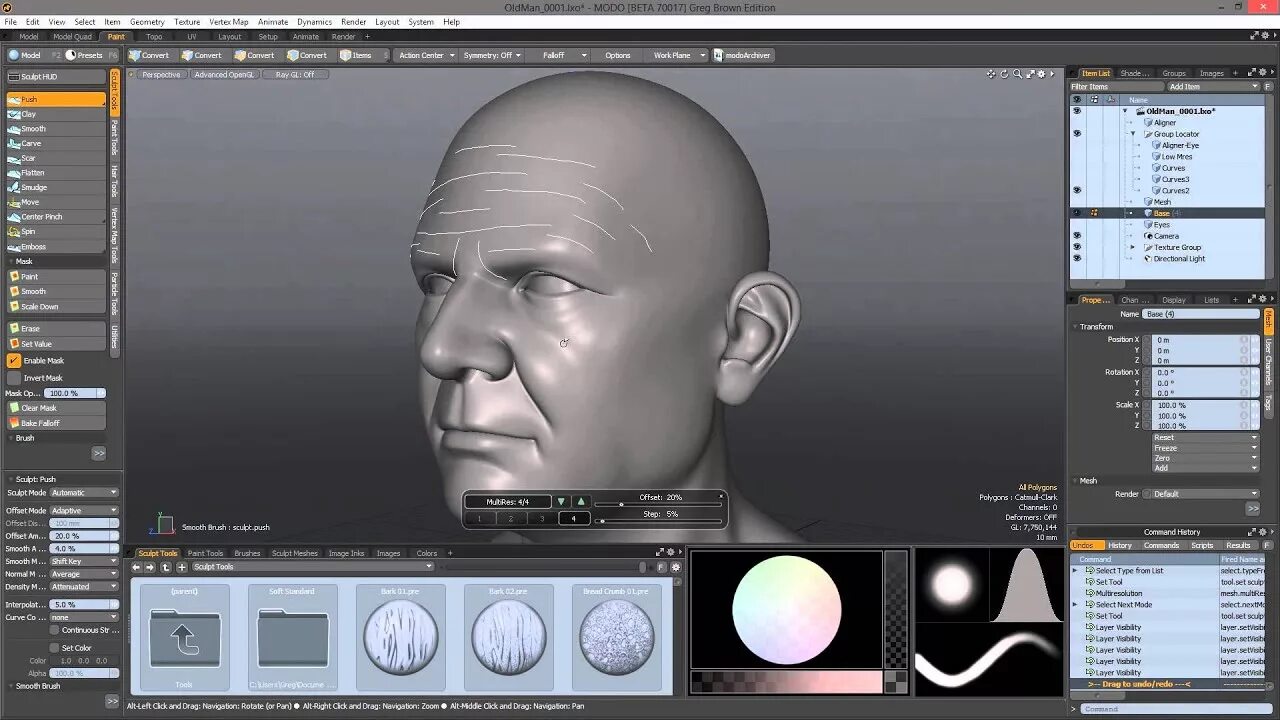This screenshot has height=720, width=1280.
Task: Expand the Texture Group tree item
Action: [1133, 247]
